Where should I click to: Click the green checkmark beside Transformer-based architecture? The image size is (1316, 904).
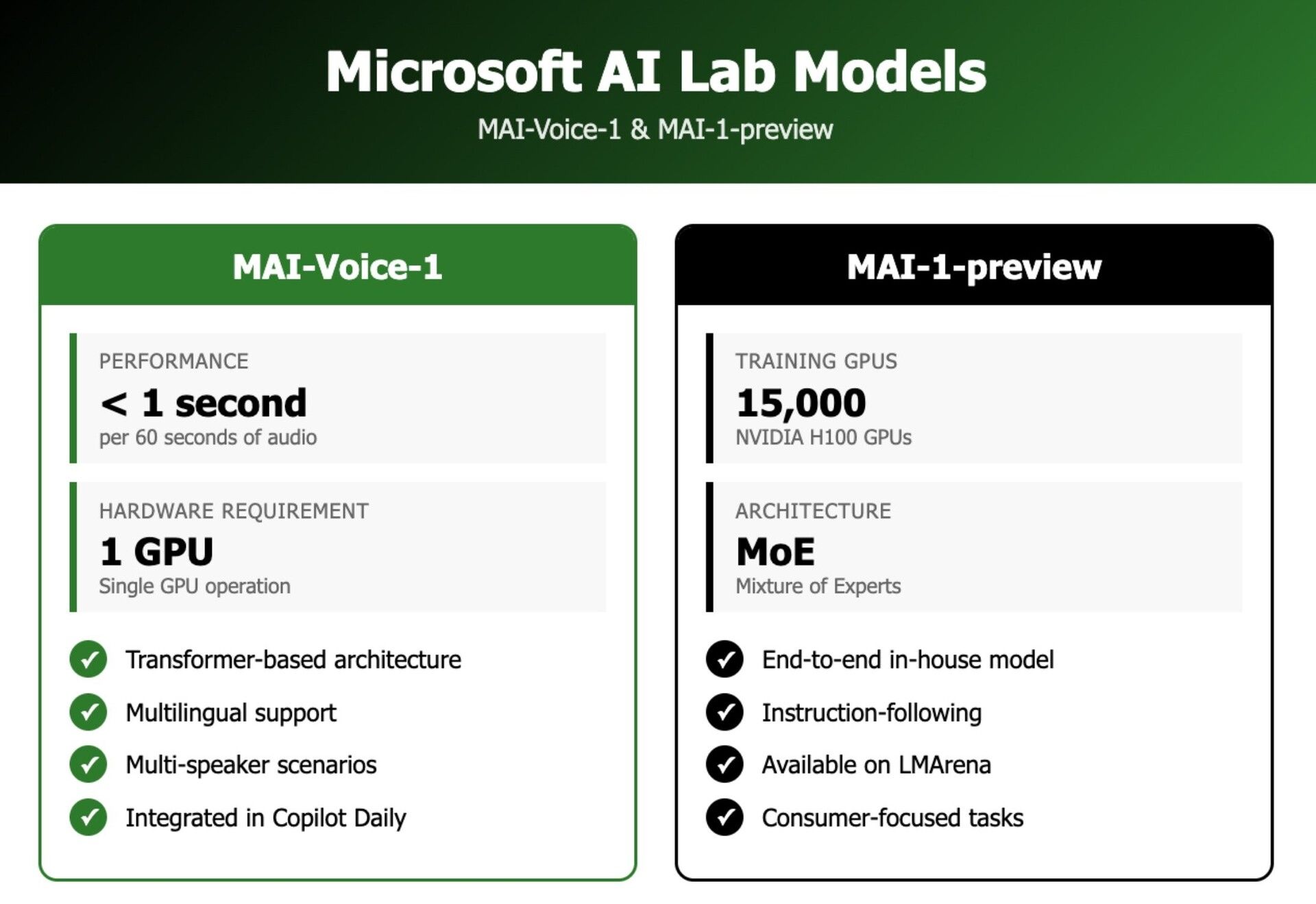click(88, 659)
